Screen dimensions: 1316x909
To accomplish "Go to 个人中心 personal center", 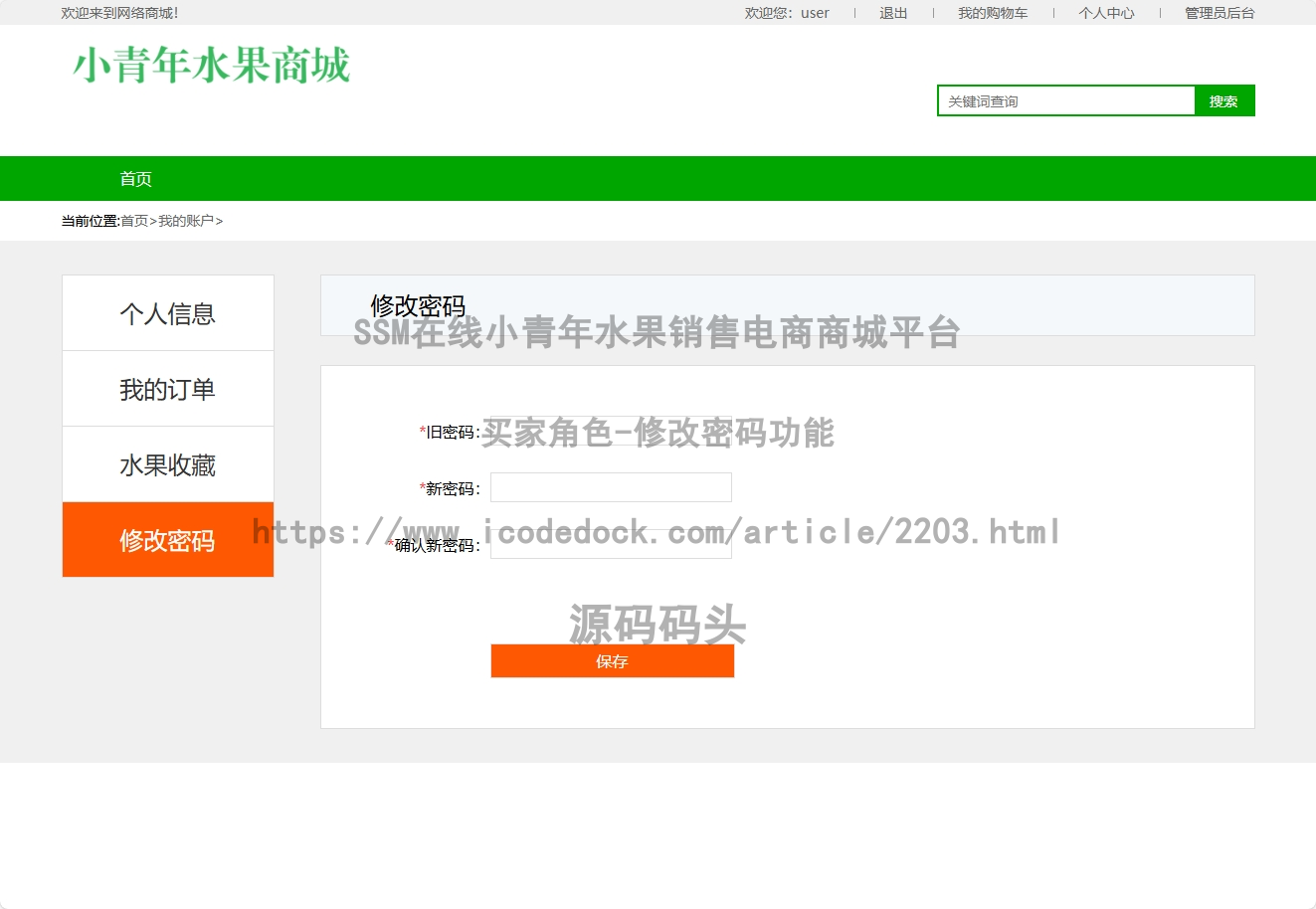I will [x=1106, y=13].
